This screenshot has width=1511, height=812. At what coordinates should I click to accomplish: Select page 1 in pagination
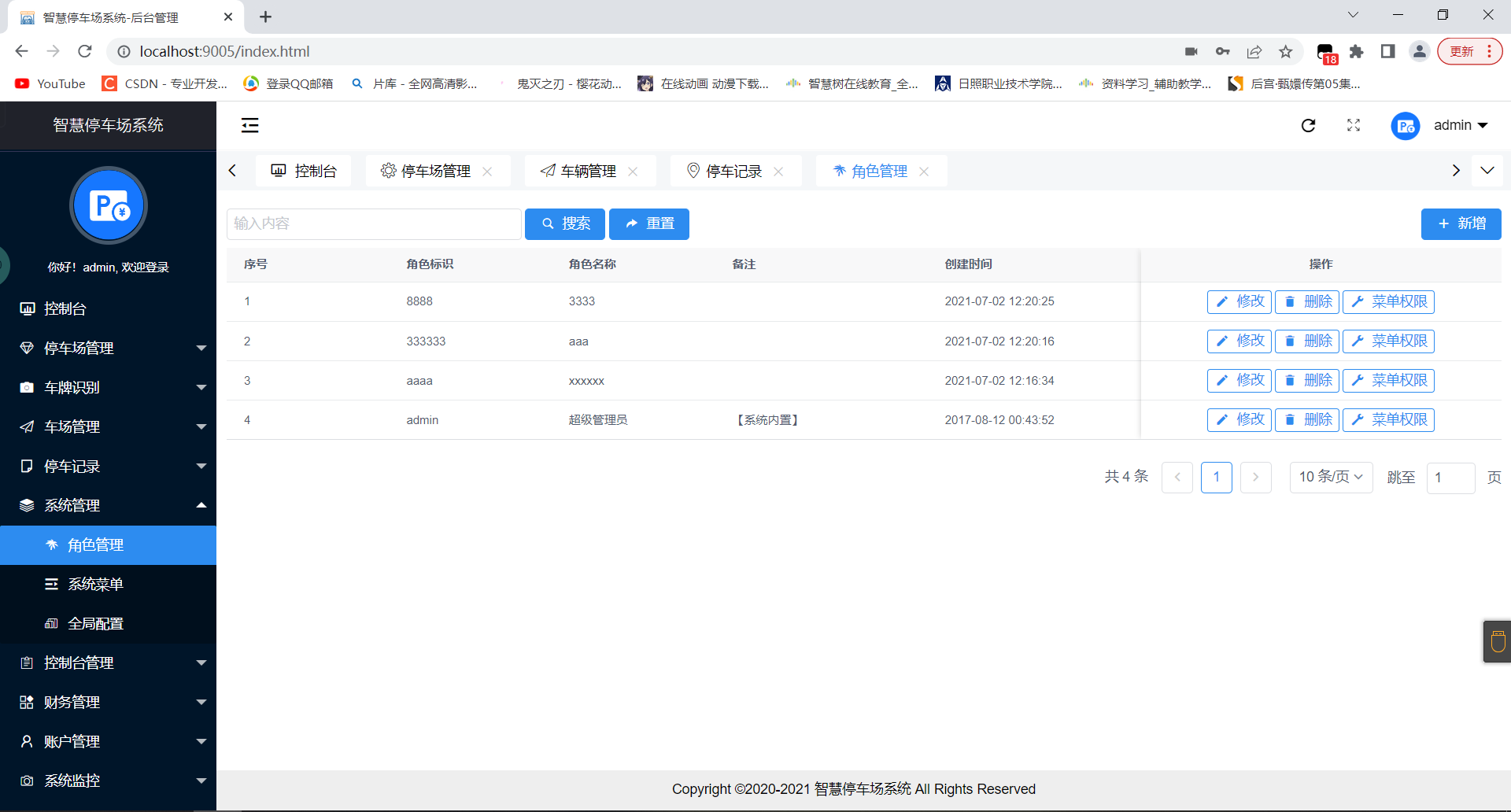1217,478
